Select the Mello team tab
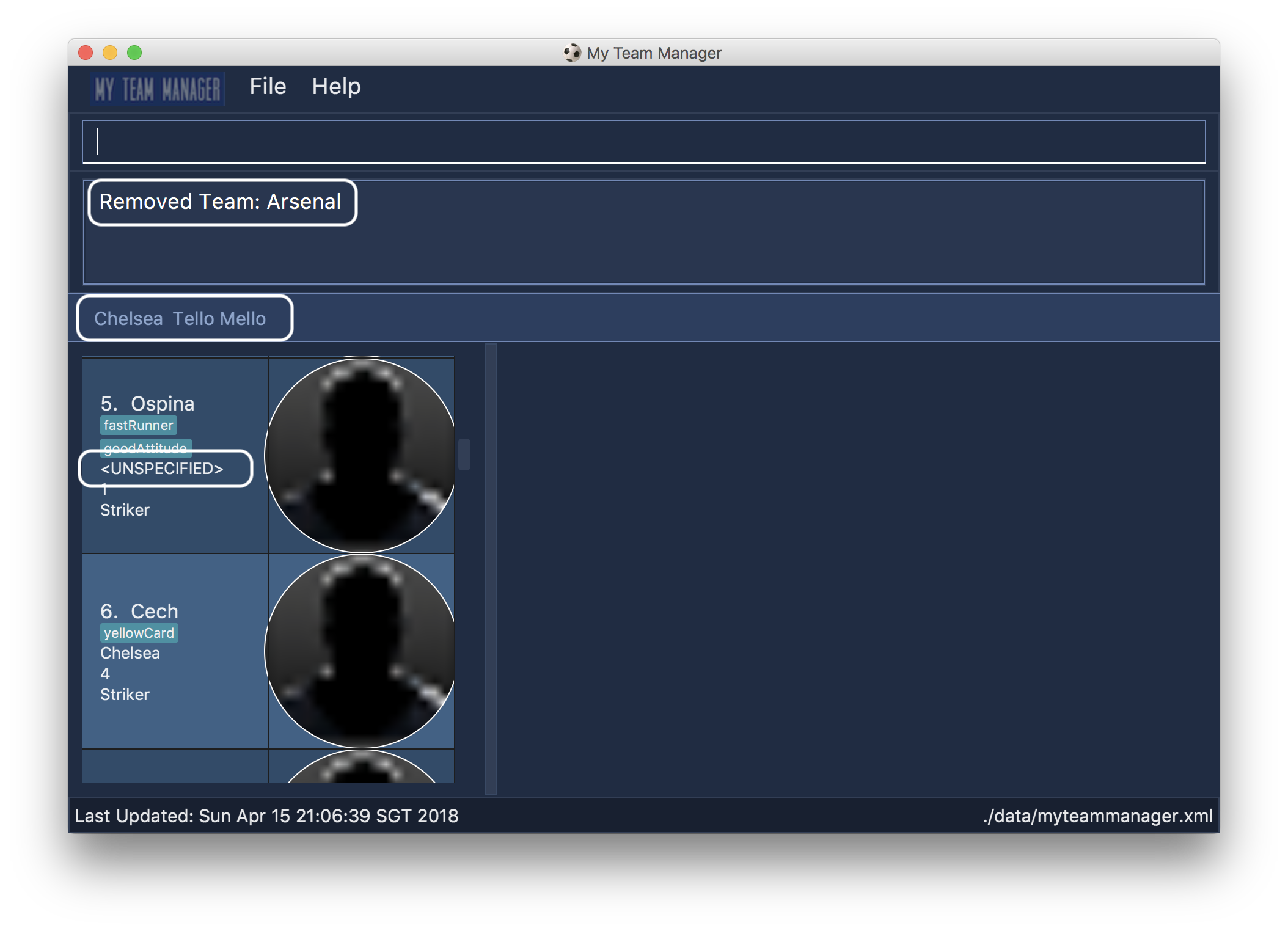The width and height of the screenshot is (1288, 931). pyautogui.click(x=243, y=318)
